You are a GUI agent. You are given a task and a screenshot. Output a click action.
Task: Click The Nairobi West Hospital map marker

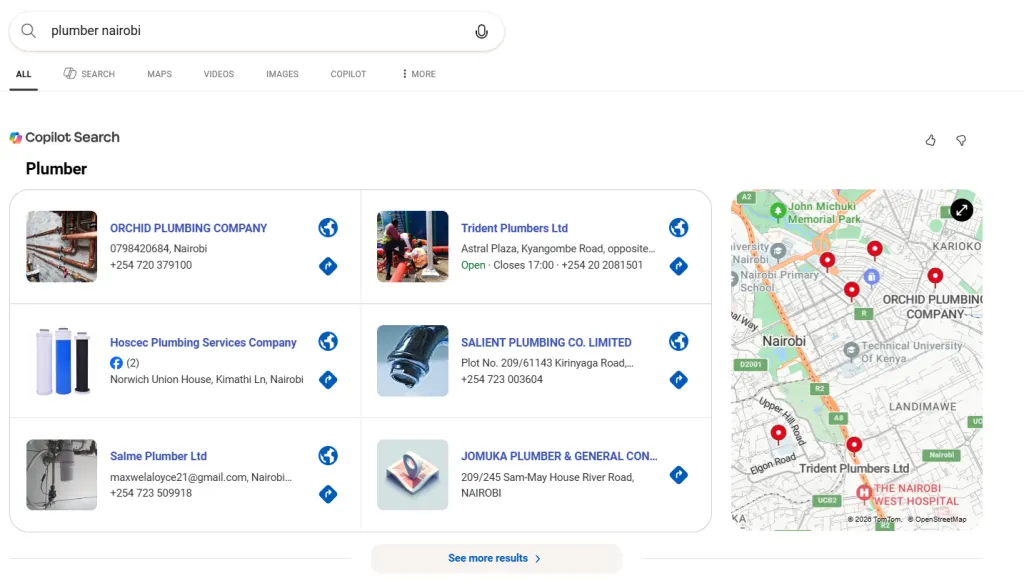click(x=865, y=493)
